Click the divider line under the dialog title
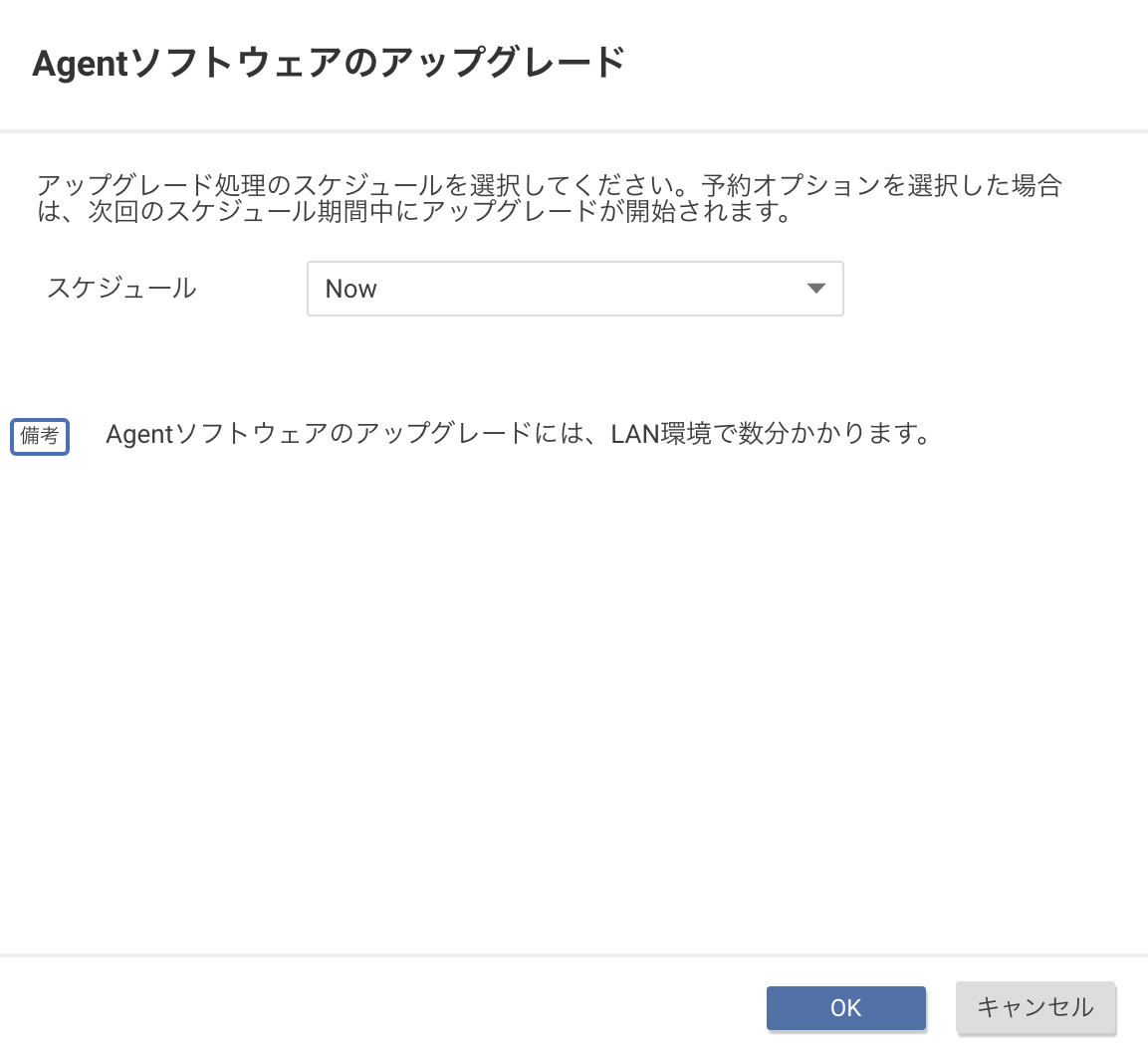 574,130
